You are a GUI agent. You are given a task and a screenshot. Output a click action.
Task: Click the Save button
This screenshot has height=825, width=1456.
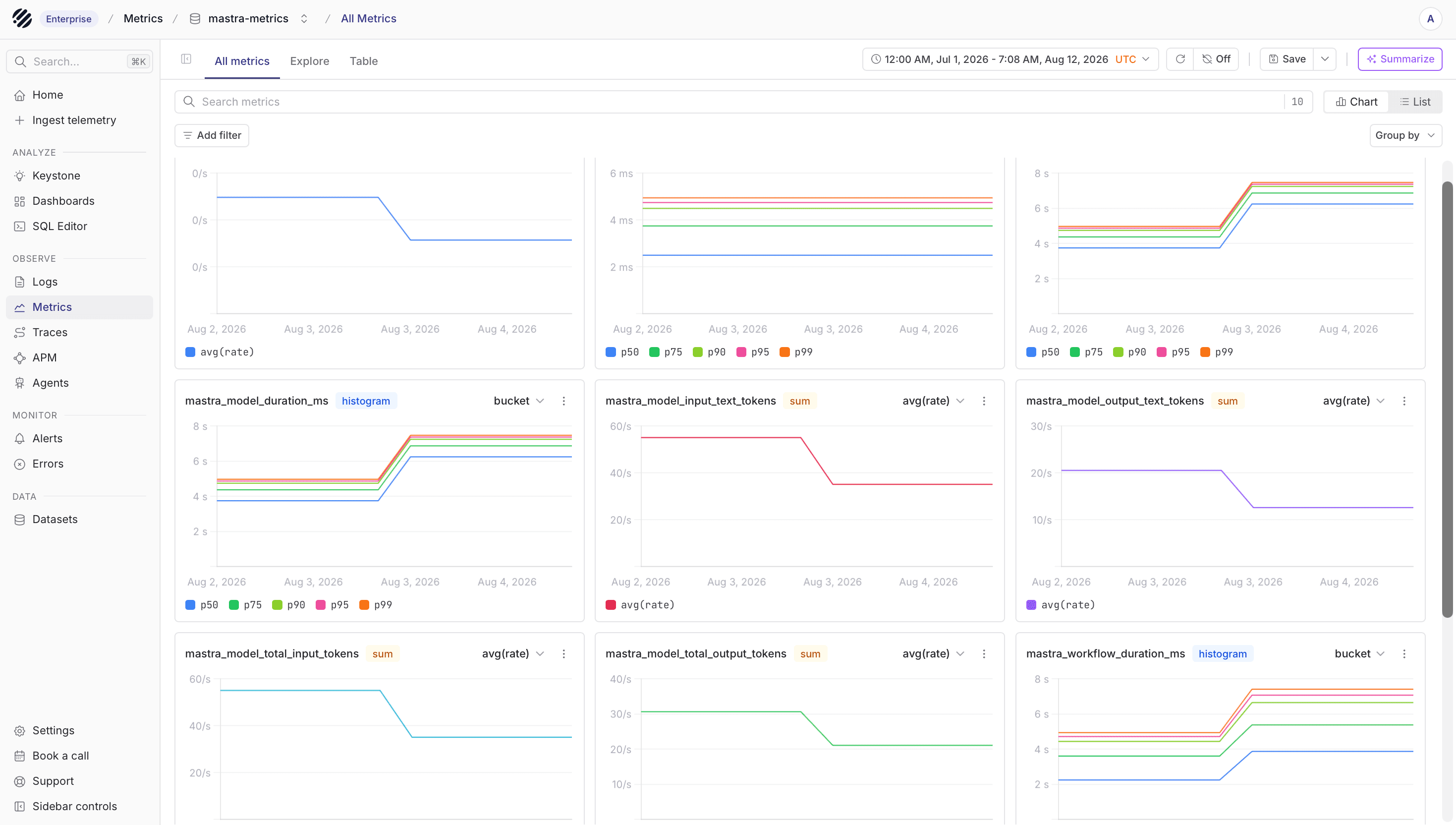pyautogui.click(x=1287, y=59)
